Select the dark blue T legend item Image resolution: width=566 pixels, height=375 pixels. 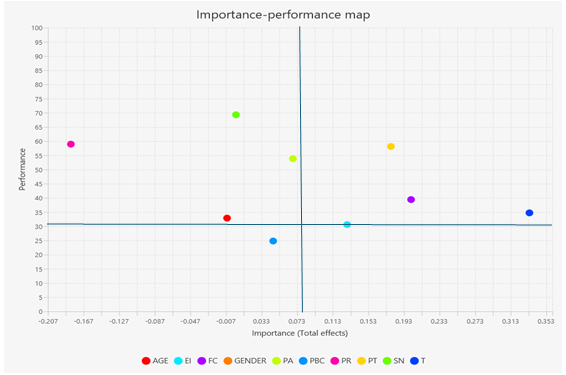pos(418,361)
